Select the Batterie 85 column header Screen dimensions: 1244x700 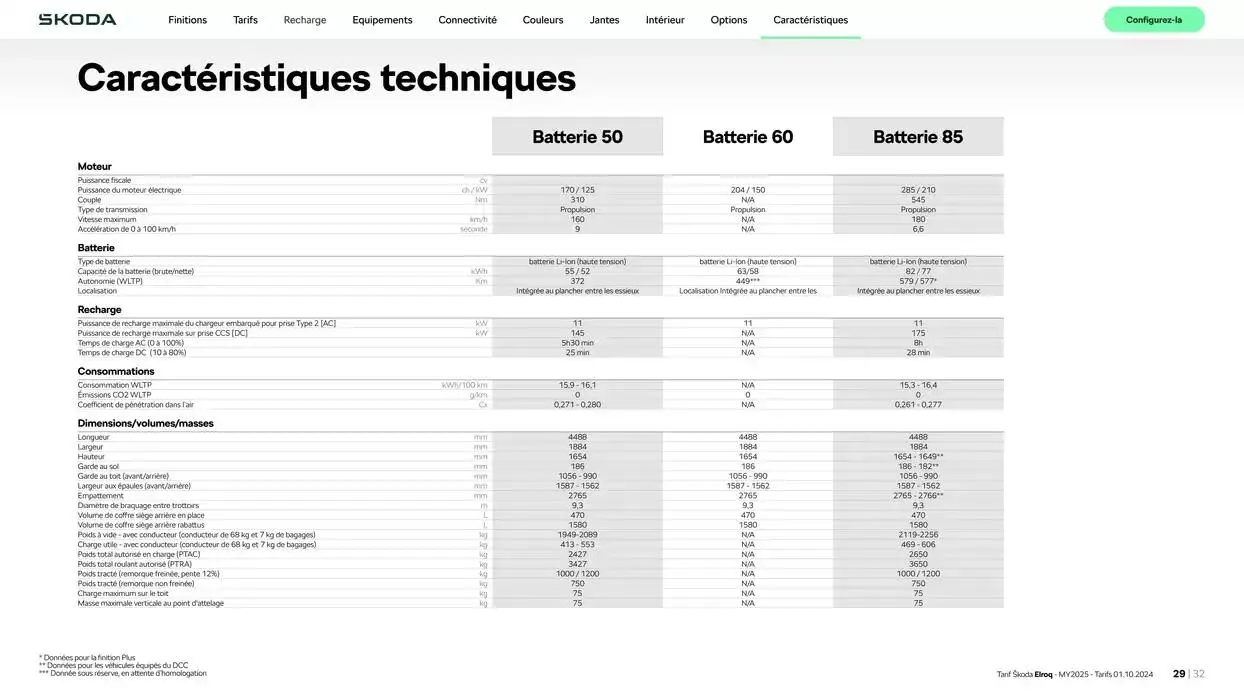point(917,135)
